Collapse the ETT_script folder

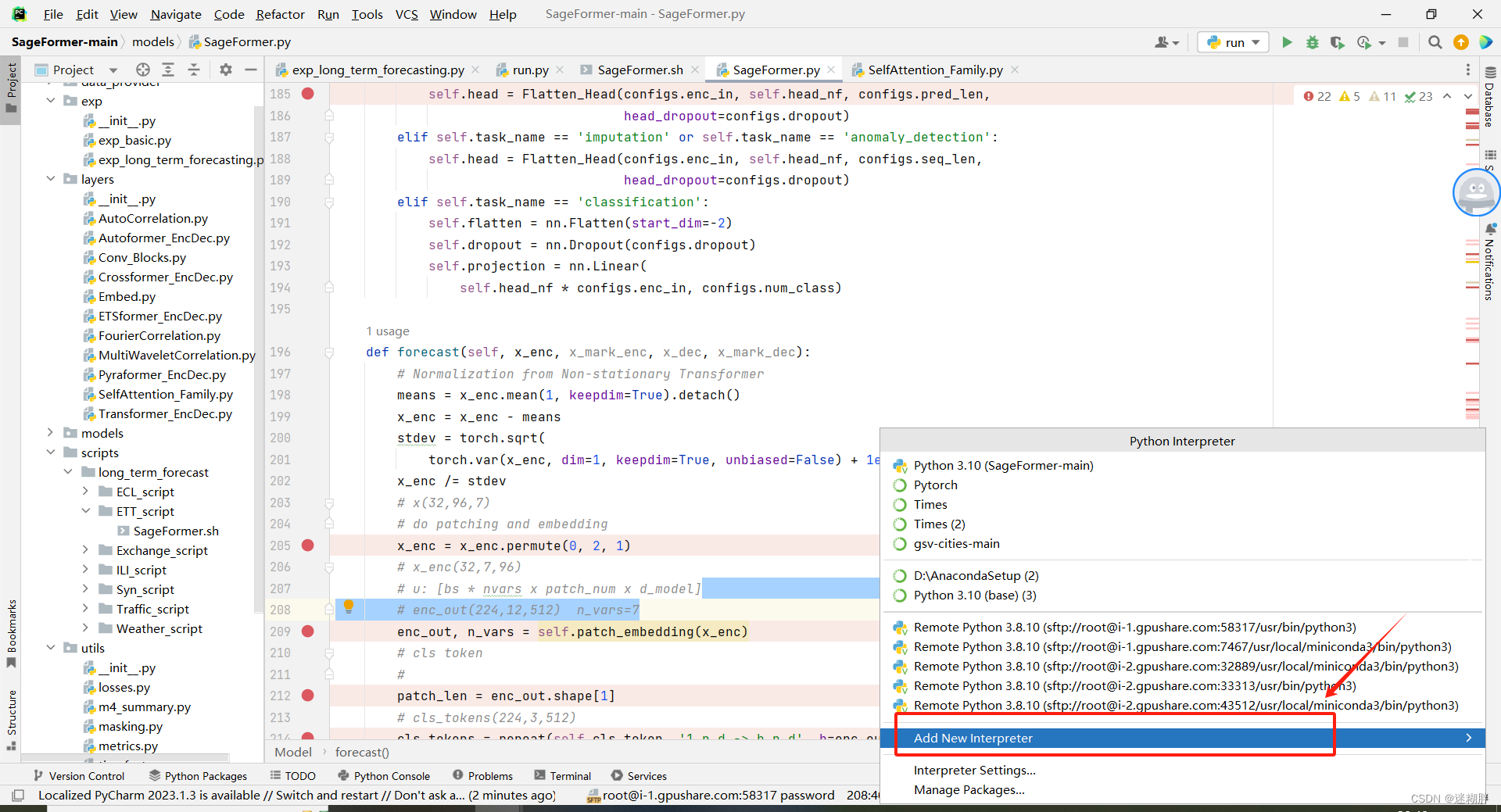pyautogui.click(x=85, y=511)
